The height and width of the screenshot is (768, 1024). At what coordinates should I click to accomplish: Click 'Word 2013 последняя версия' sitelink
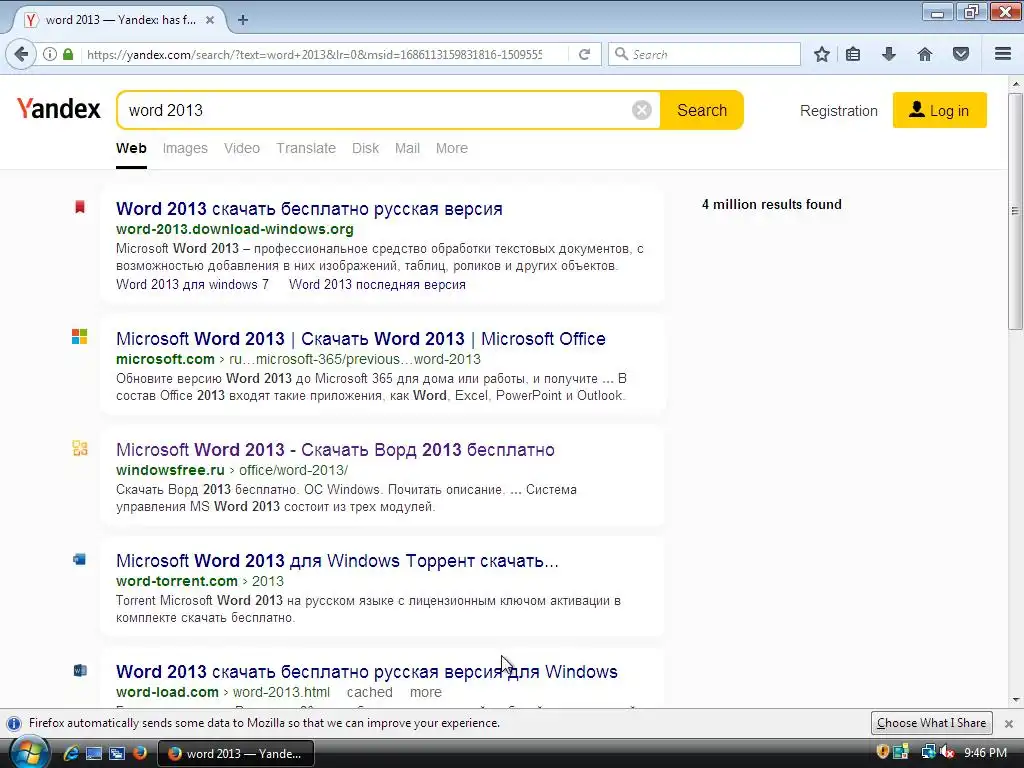pyautogui.click(x=377, y=285)
